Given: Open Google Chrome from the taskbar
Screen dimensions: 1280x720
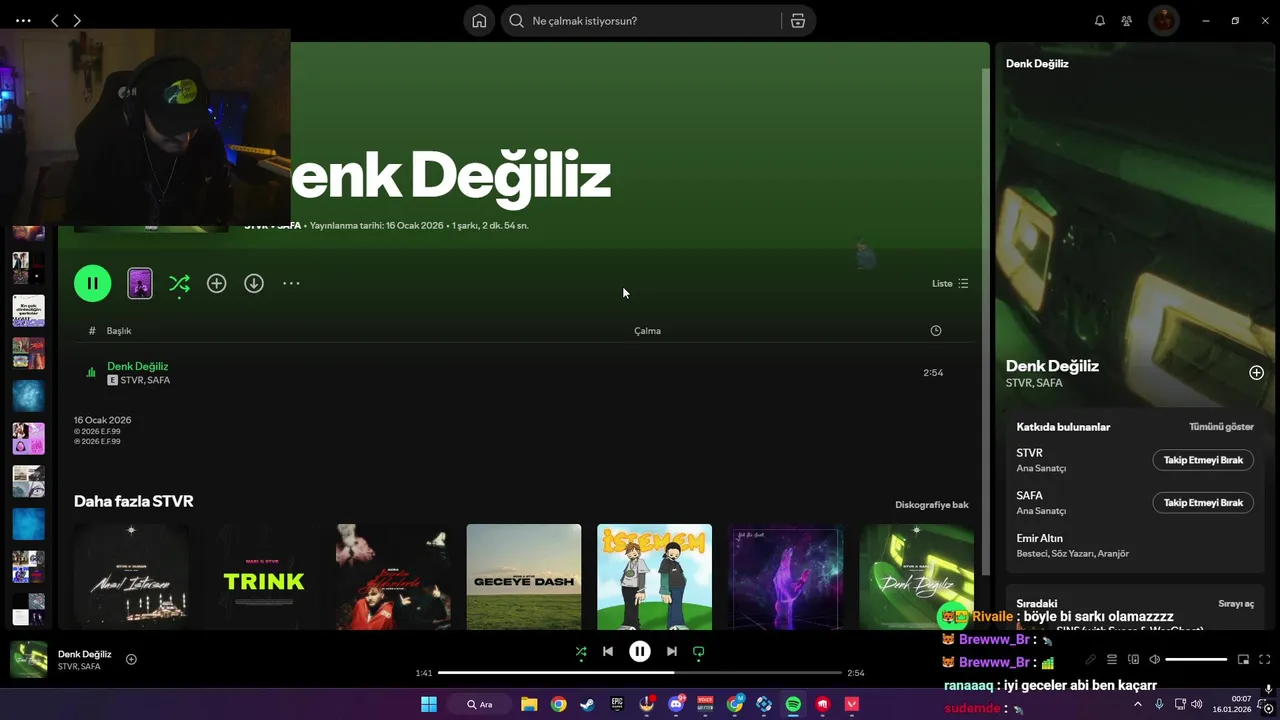Looking at the screenshot, I should click(558, 704).
